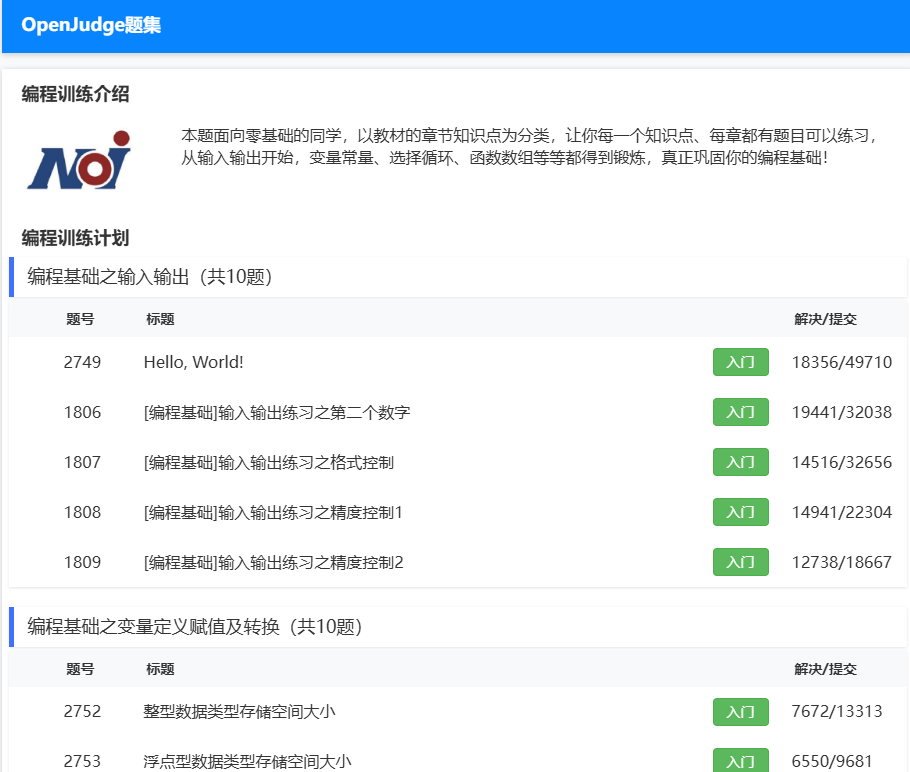Select problem number 1809

[x=82, y=562]
